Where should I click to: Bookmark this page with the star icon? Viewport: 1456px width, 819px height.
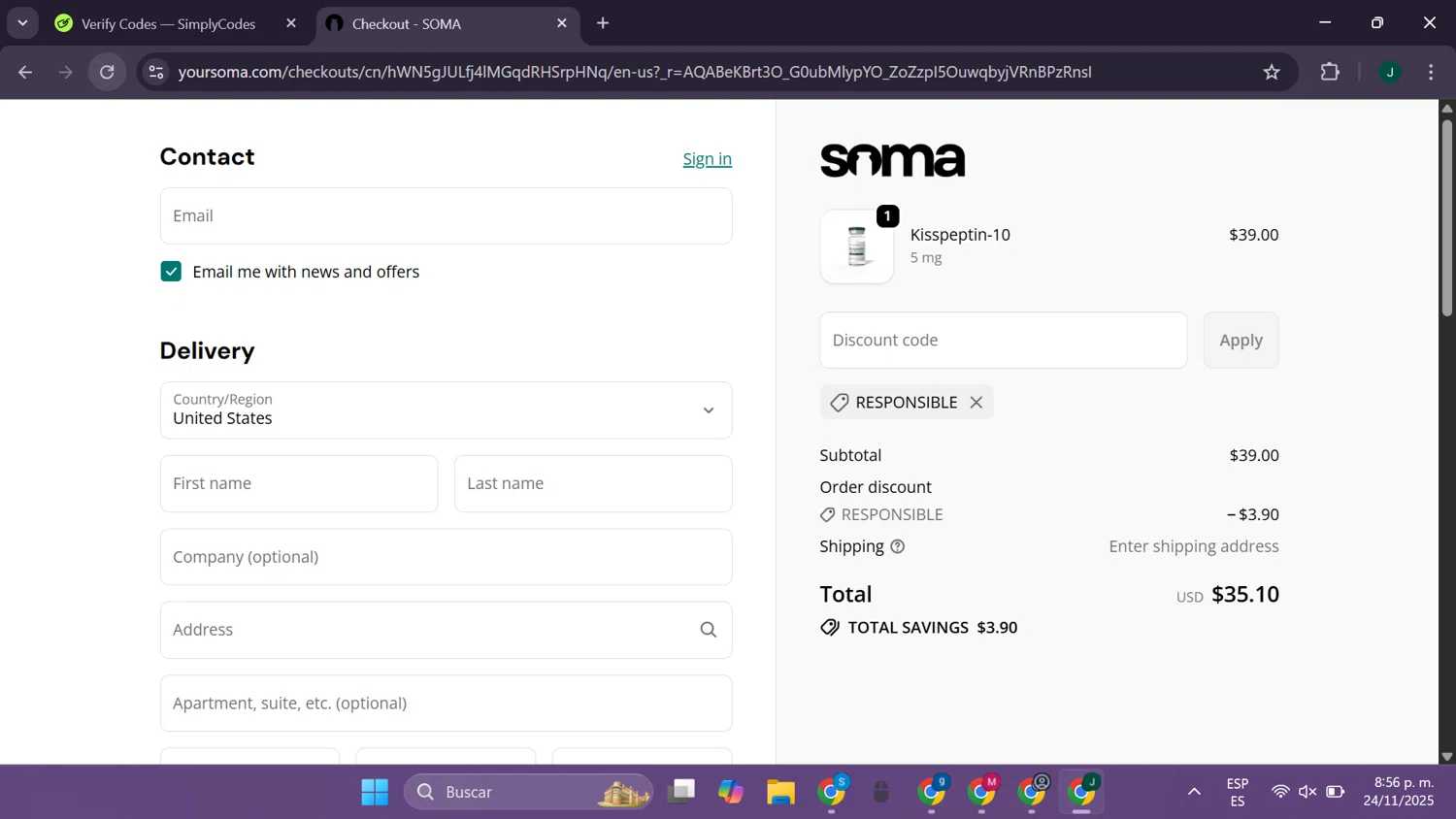coord(1272,72)
